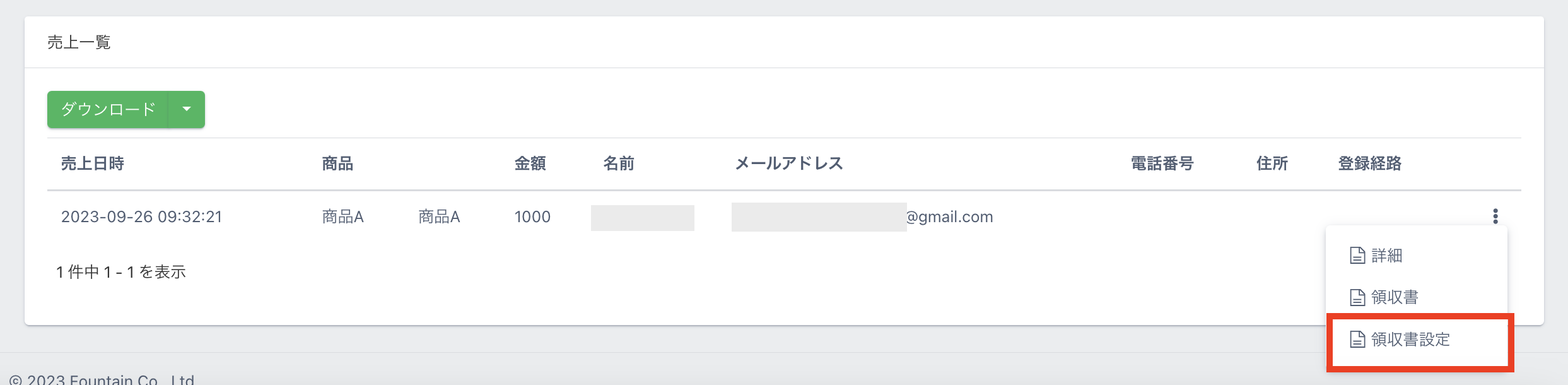Select the sale date 2023-09-26 09:32:21 cell
1568x385 pixels.
coord(142,217)
